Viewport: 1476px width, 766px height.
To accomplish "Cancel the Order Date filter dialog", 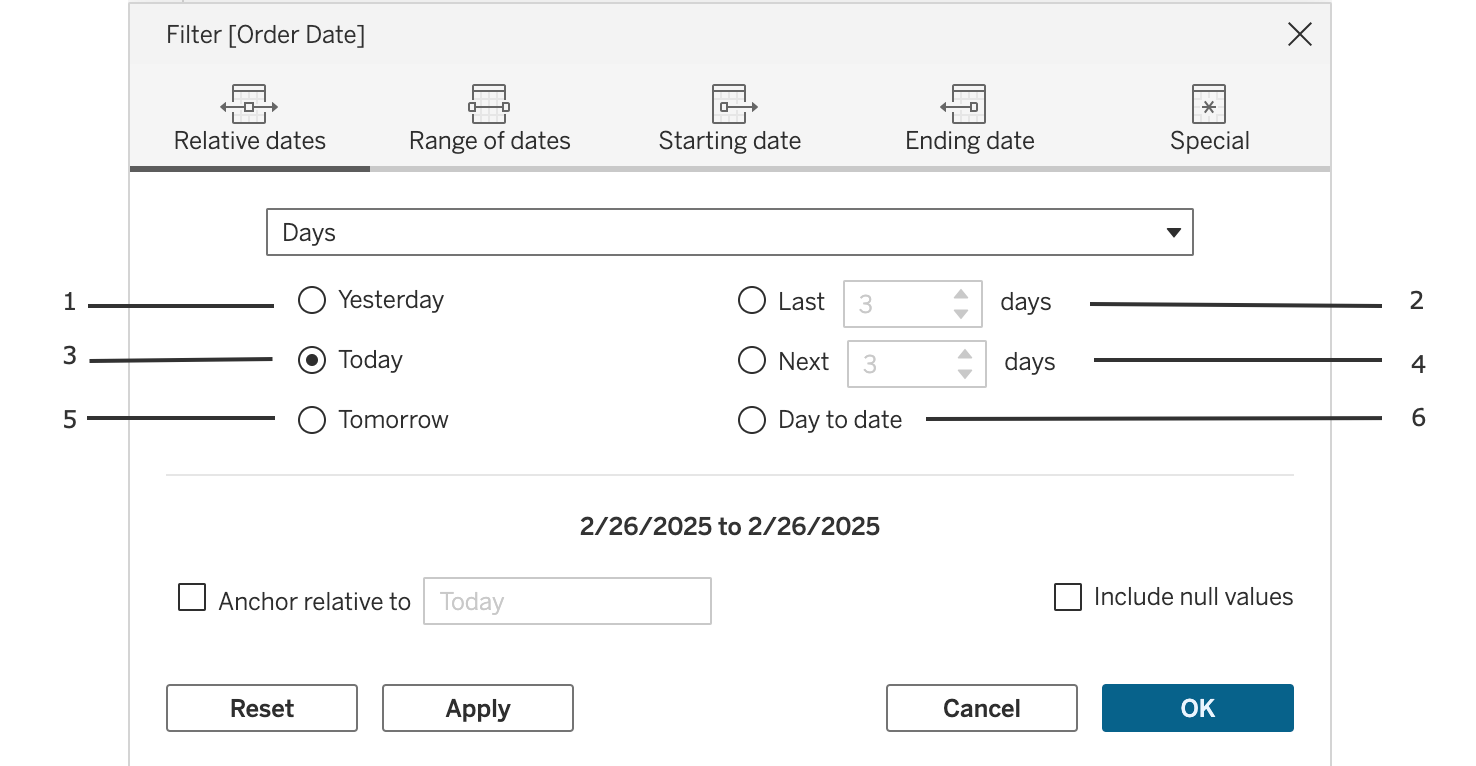I will [x=982, y=708].
